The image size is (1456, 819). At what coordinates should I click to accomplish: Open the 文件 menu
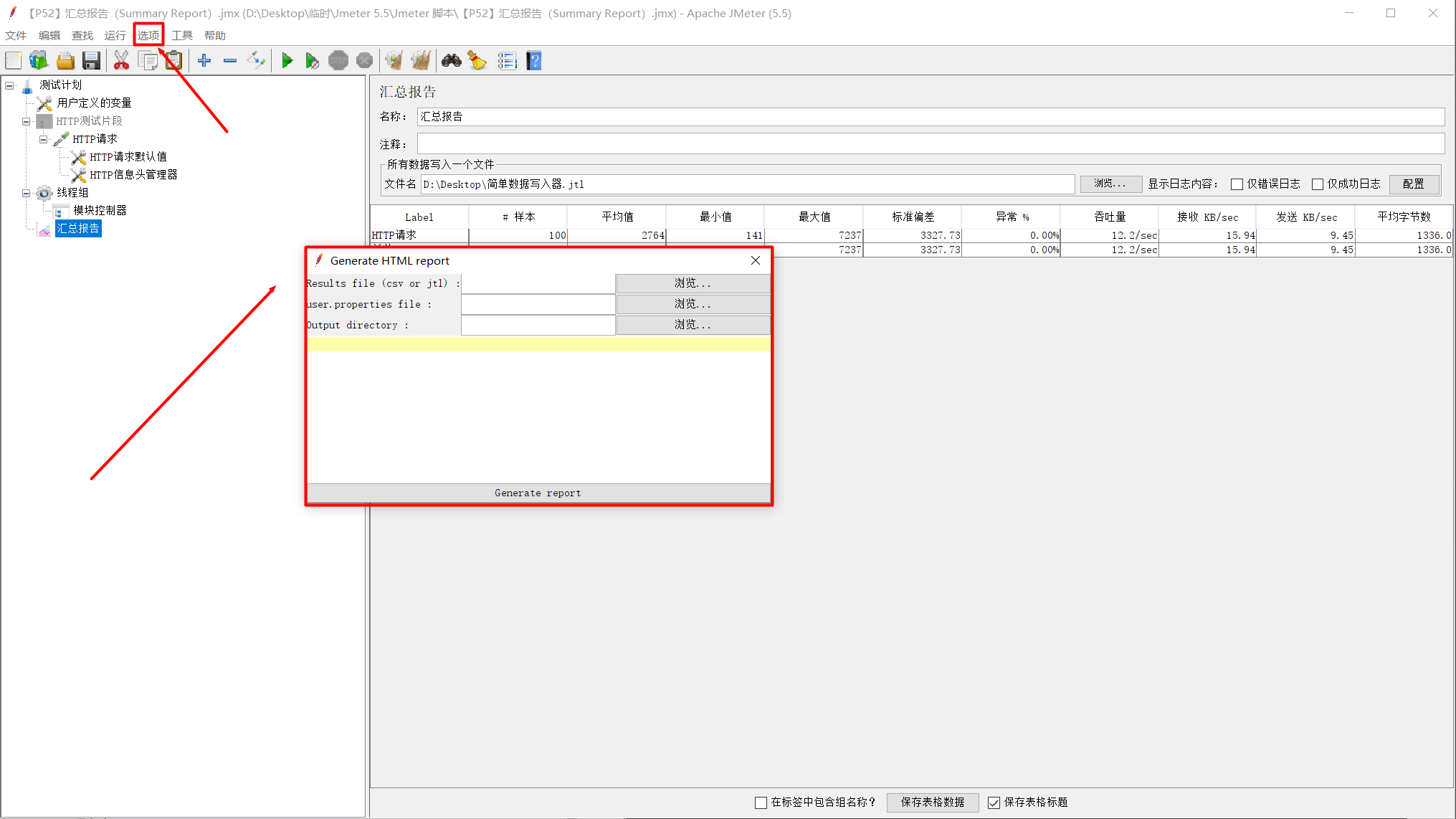[16, 35]
